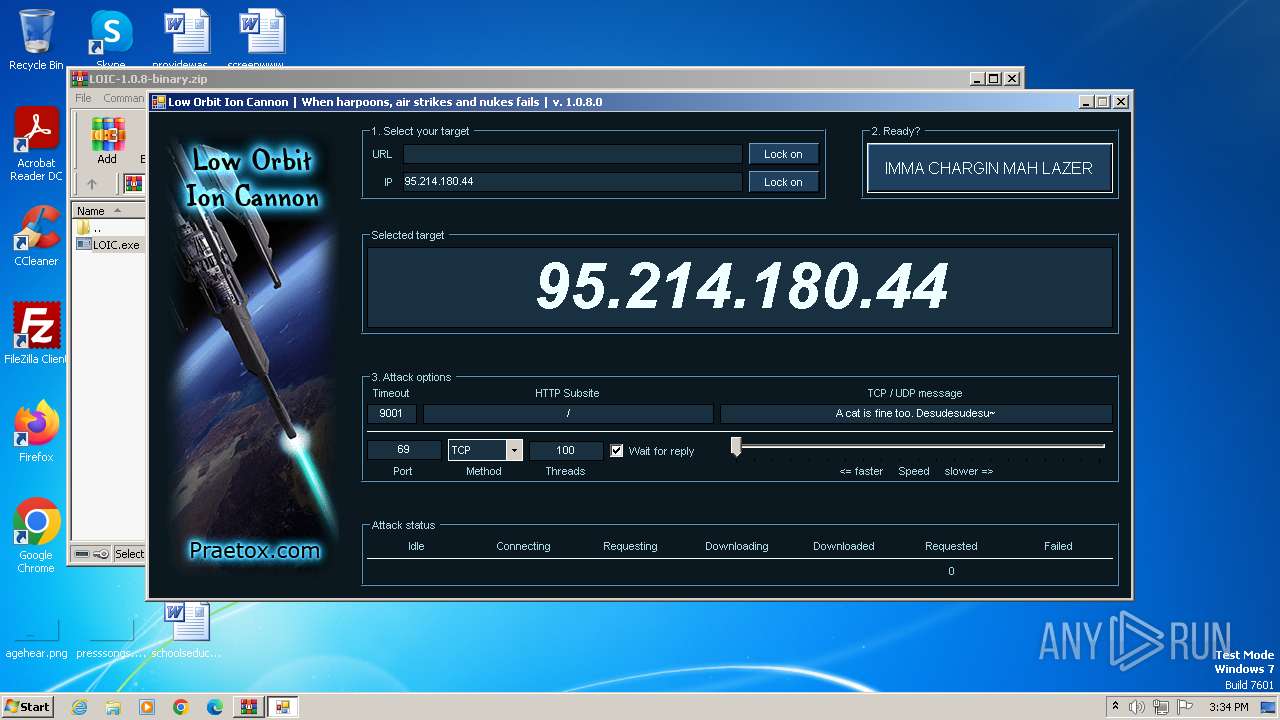Click the Praetox.com text on the banner

[254, 550]
